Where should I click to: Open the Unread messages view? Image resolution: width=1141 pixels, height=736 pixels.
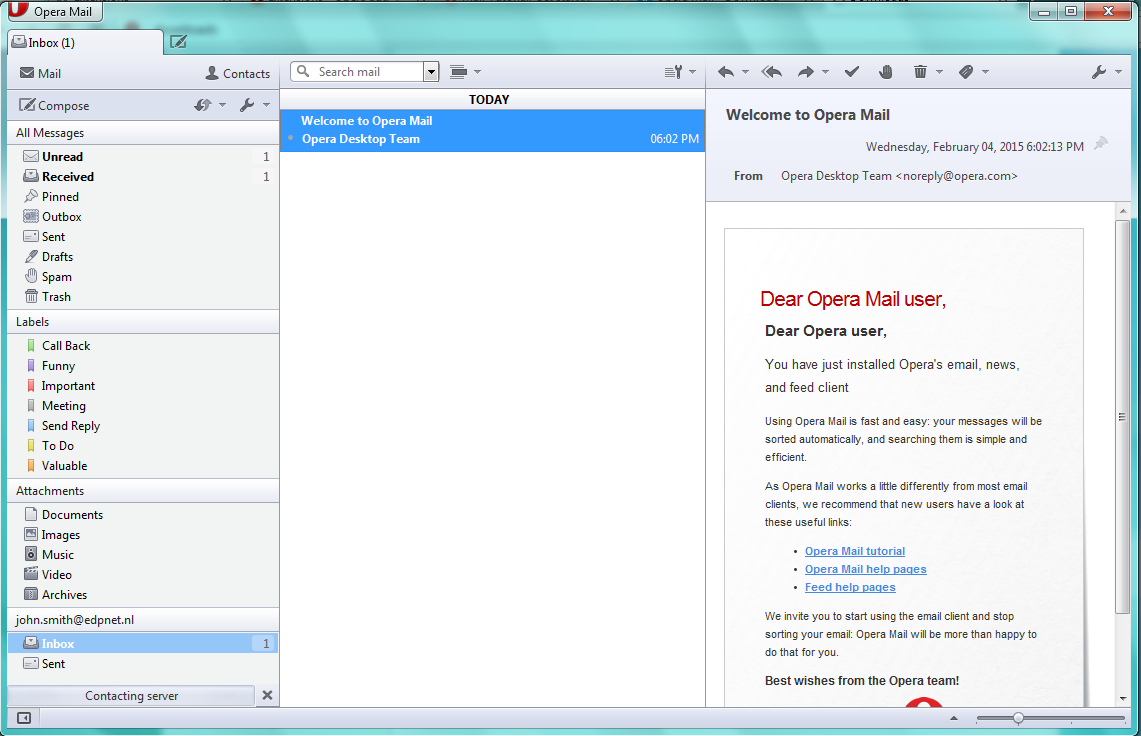click(143, 157)
